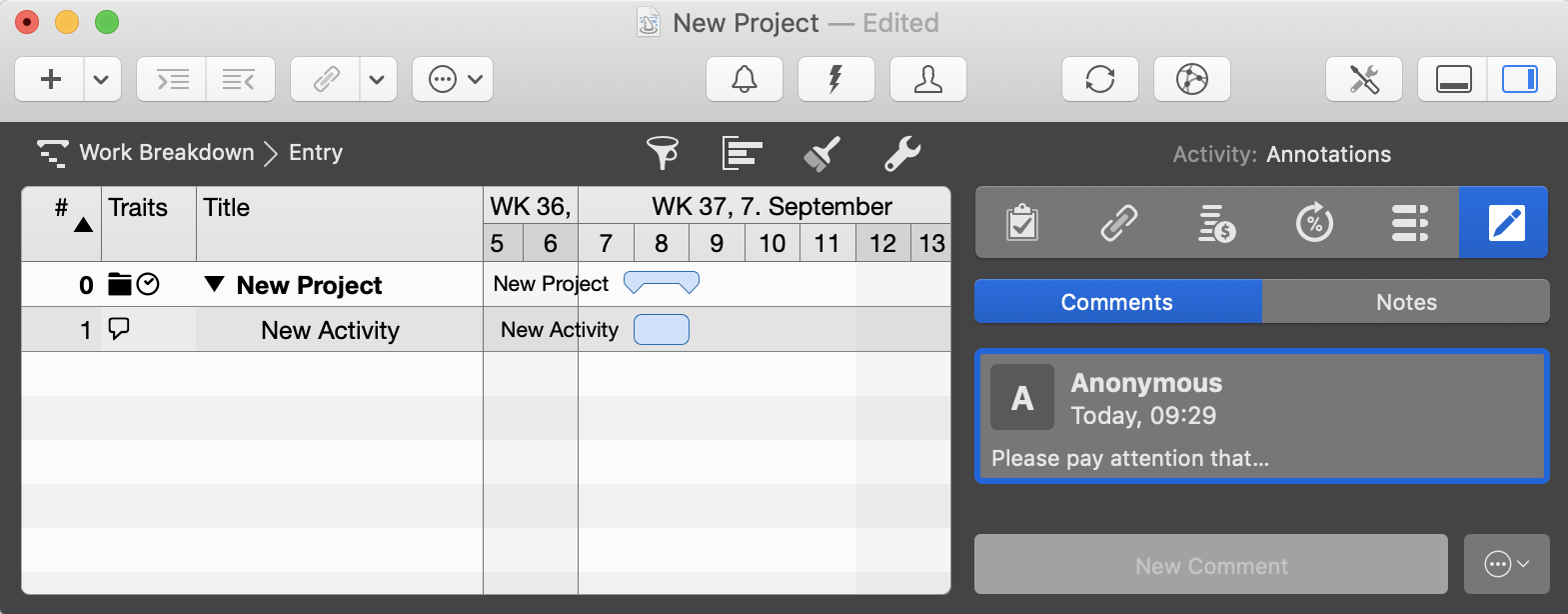This screenshot has height=614, width=1568.
Task: Select the Comments tab
Action: click(1117, 302)
